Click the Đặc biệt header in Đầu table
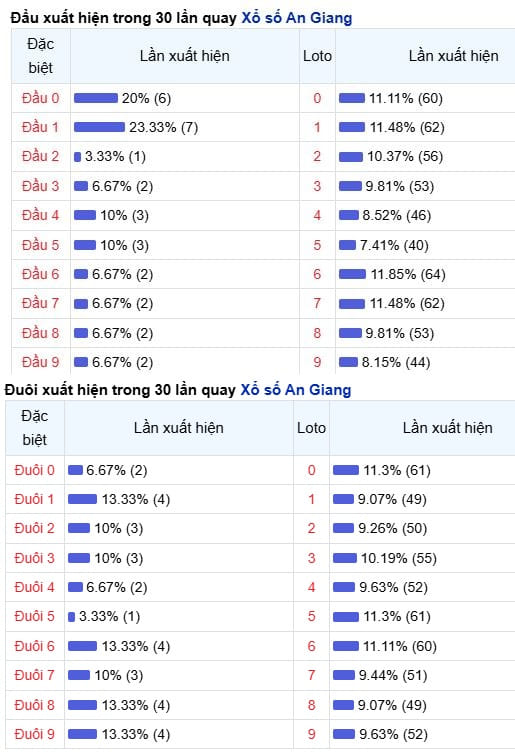This screenshot has width=515, height=754. tap(40, 56)
